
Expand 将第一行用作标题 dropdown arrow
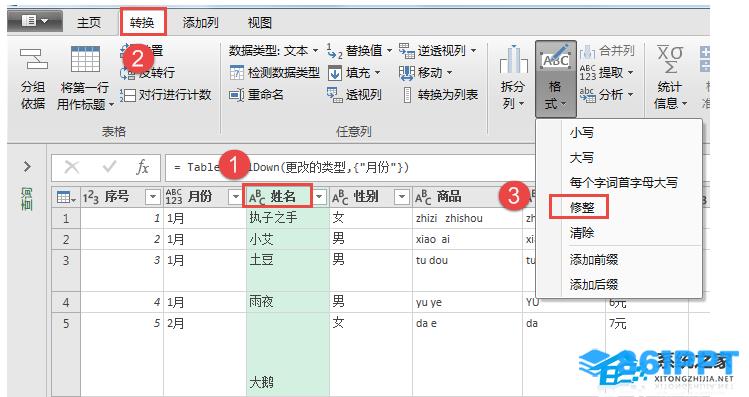pyautogui.click(x=111, y=105)
